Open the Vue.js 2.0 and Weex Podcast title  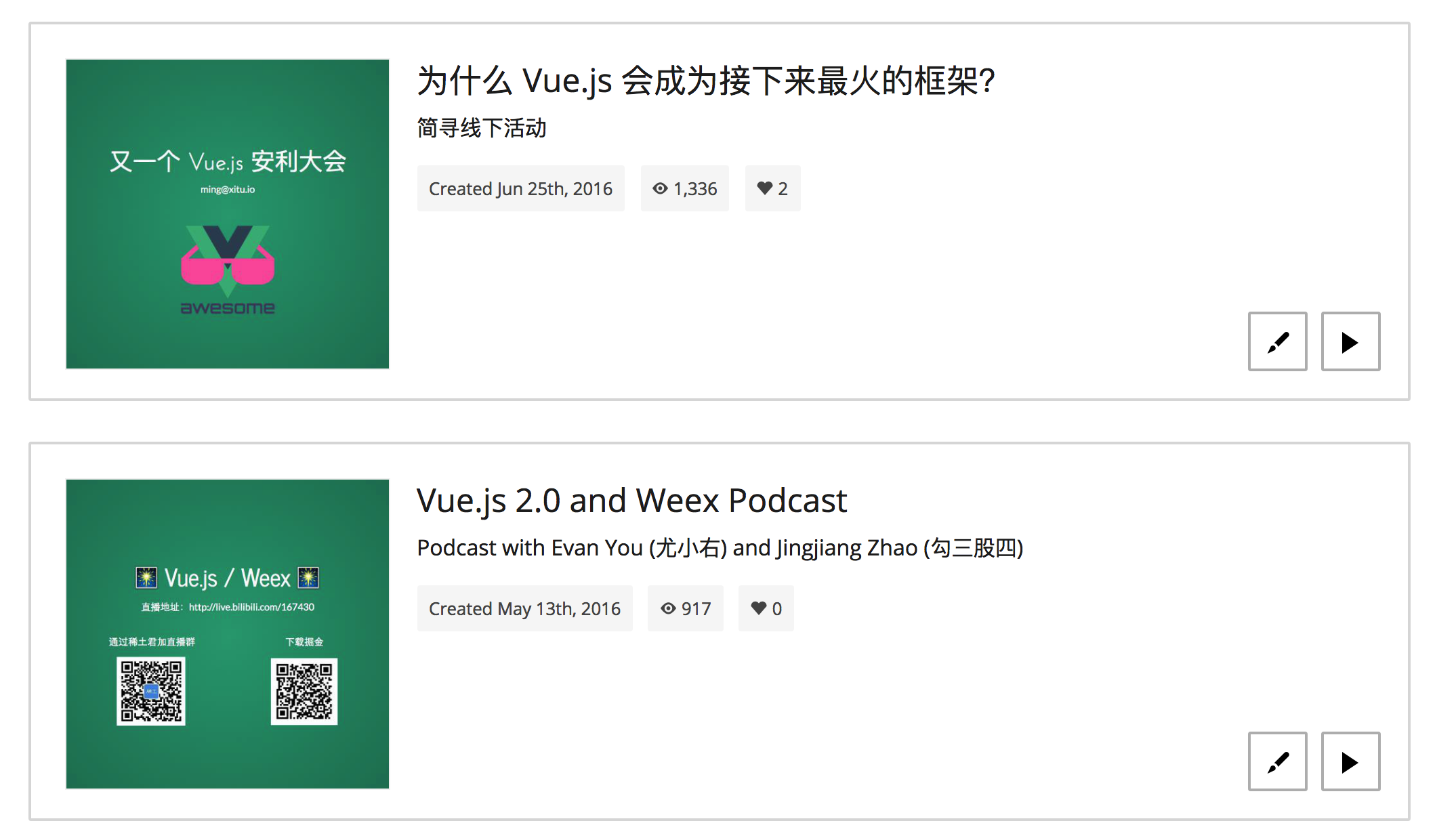tap(631, 501)
